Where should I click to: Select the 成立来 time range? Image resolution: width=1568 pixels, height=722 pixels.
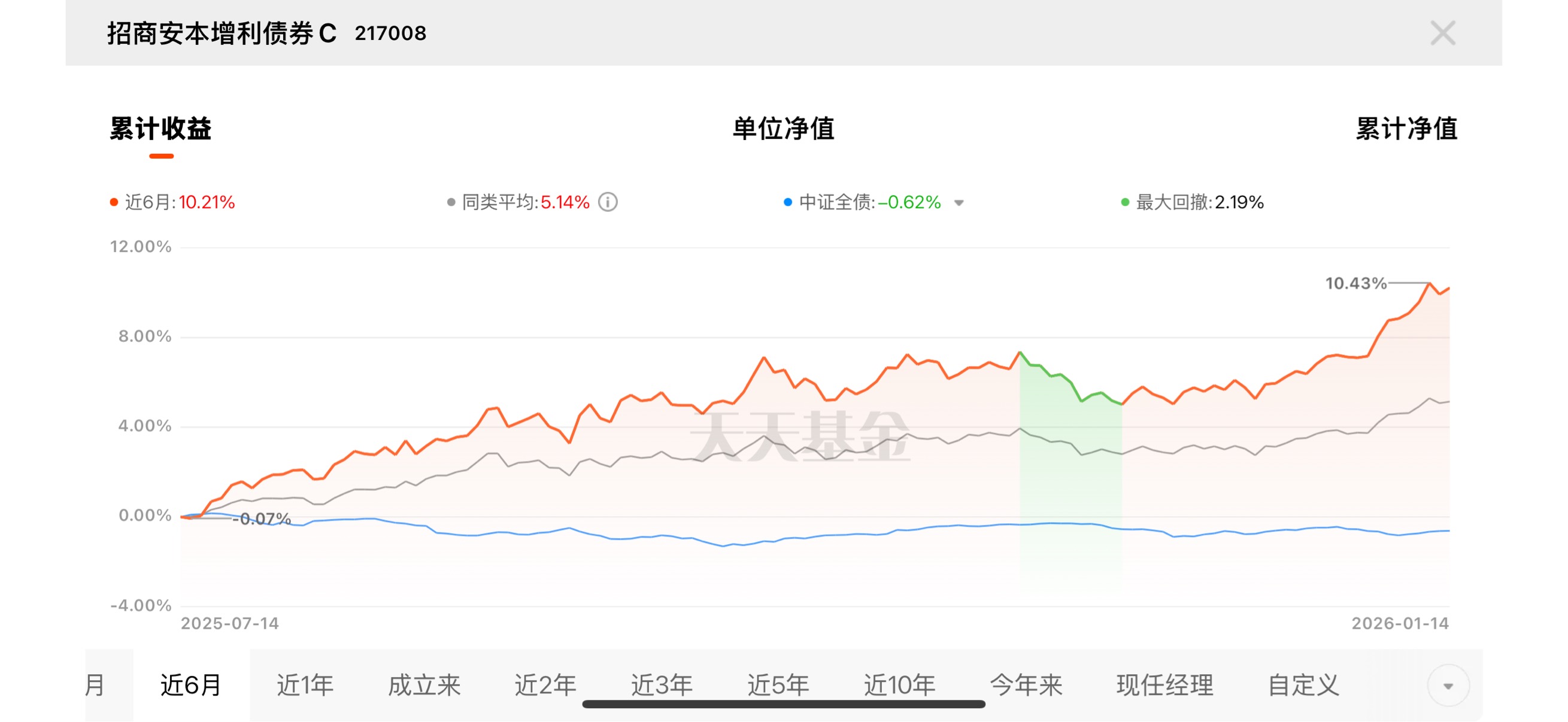(x=424, y=685)
